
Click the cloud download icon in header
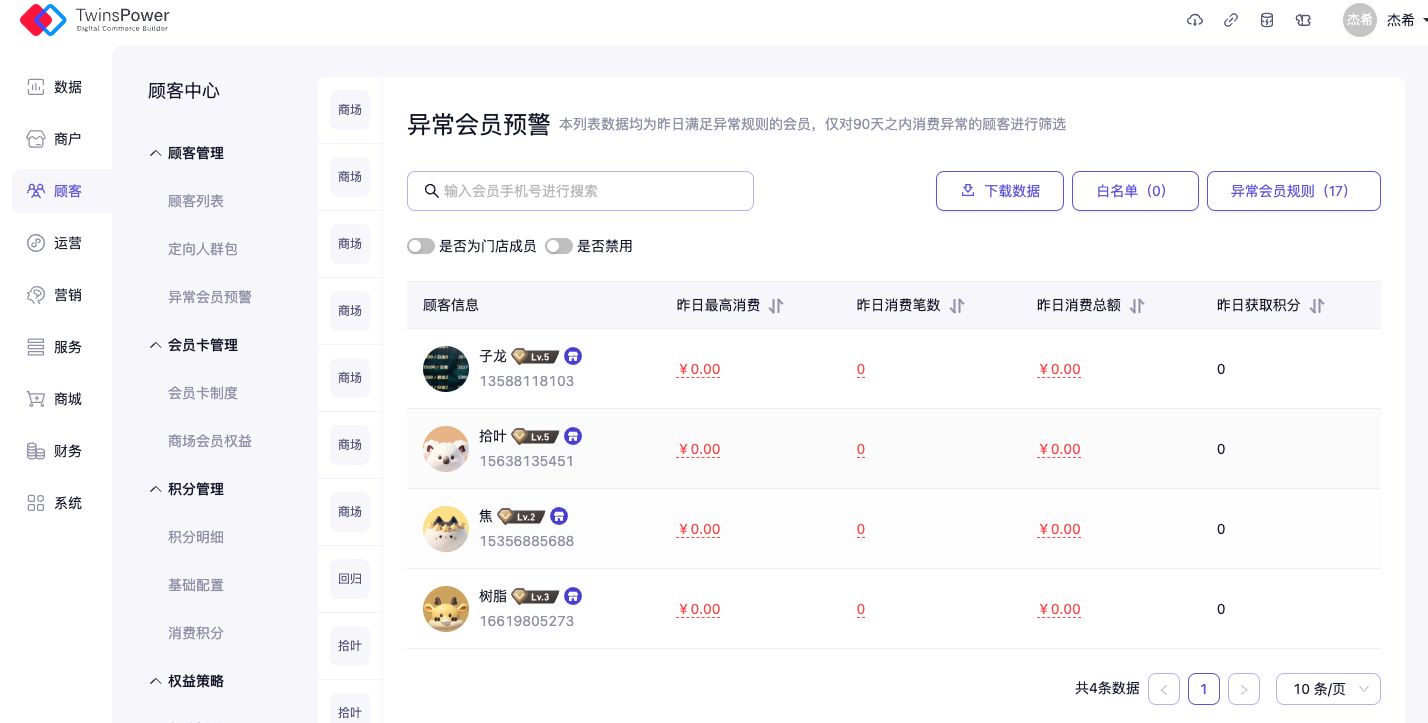[x=1194, y=20]
